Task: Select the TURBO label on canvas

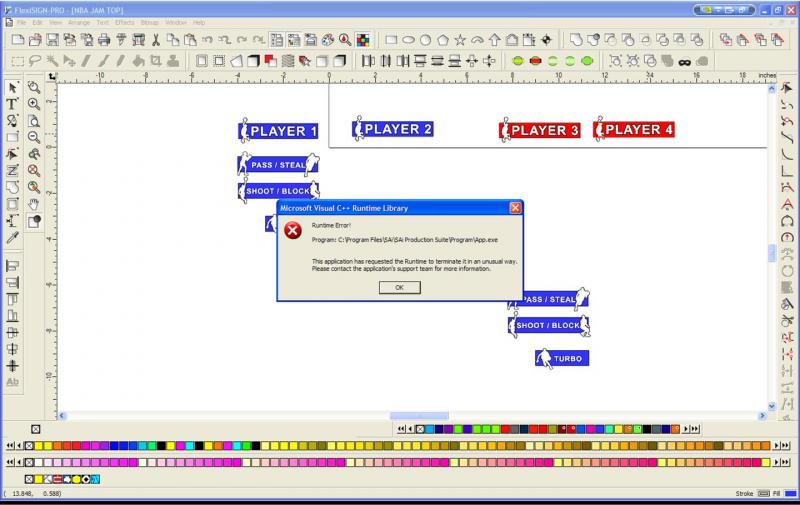Action: click(562, 358)
